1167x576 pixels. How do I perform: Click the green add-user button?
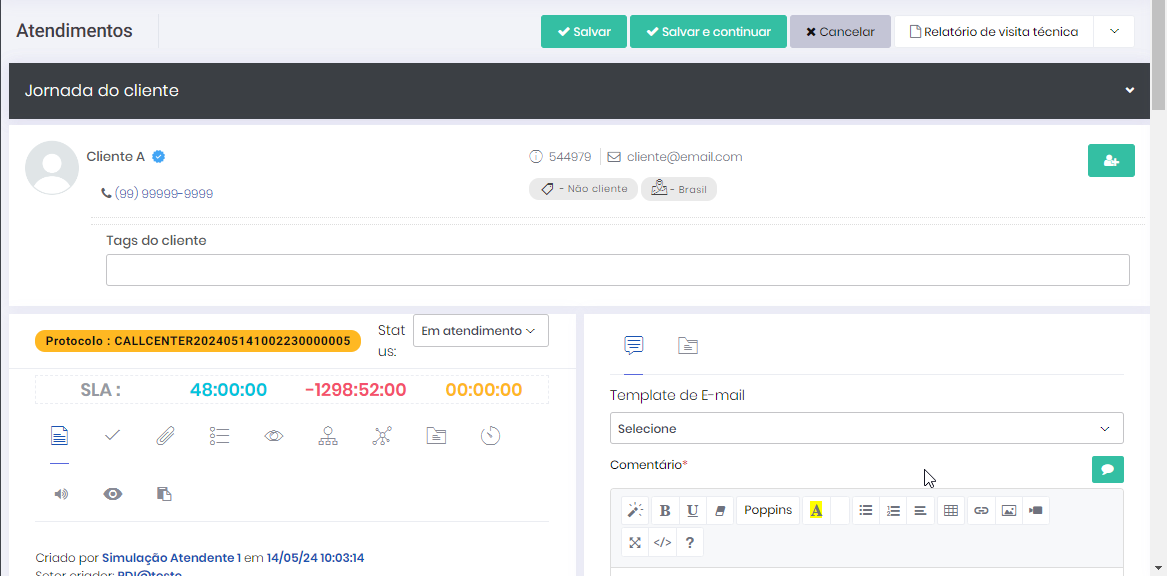click(x=1111, y=161)
